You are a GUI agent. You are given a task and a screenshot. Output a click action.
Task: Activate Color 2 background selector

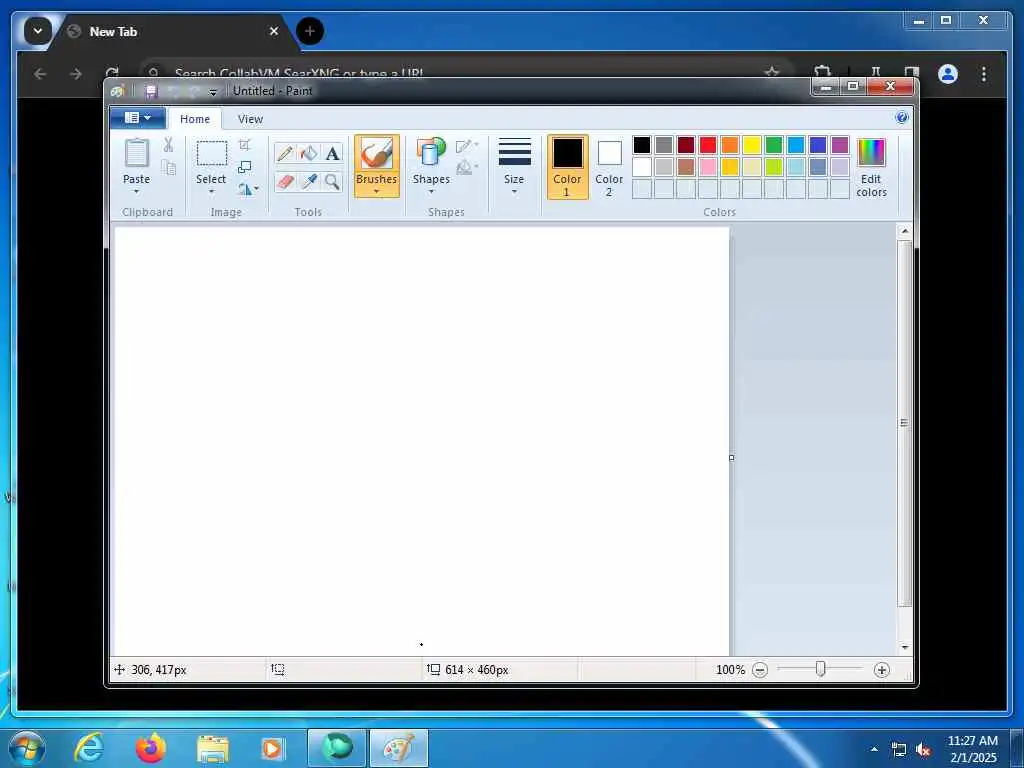pos(609,167)
